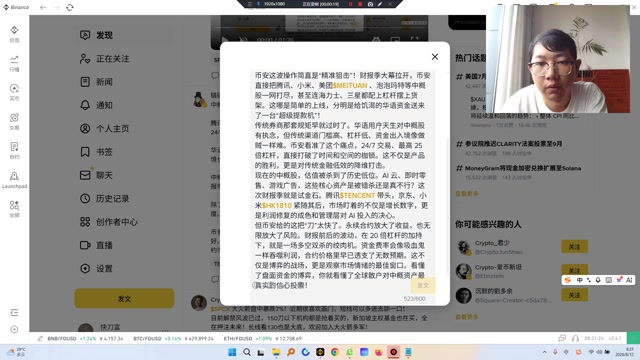Click the Binance overview icon in left rail
Image resolution: width=640 pixels, height=360 pixels.
pos(14,33)
